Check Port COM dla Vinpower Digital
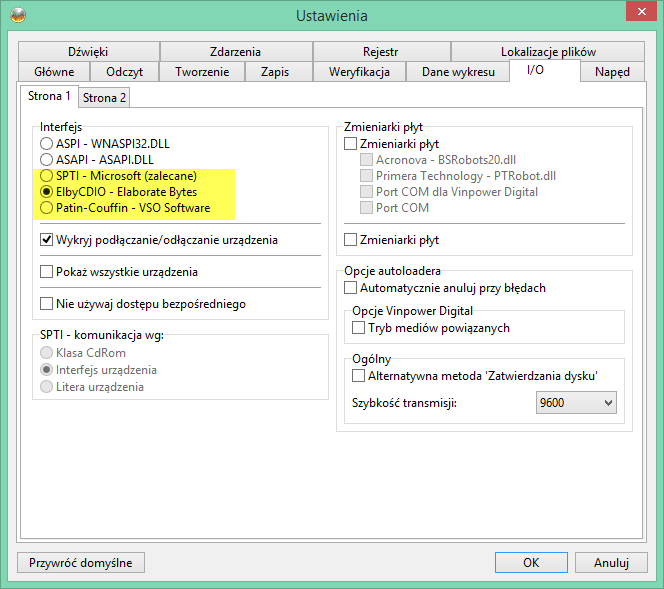 pyautogui.click(x=449, y=192)
